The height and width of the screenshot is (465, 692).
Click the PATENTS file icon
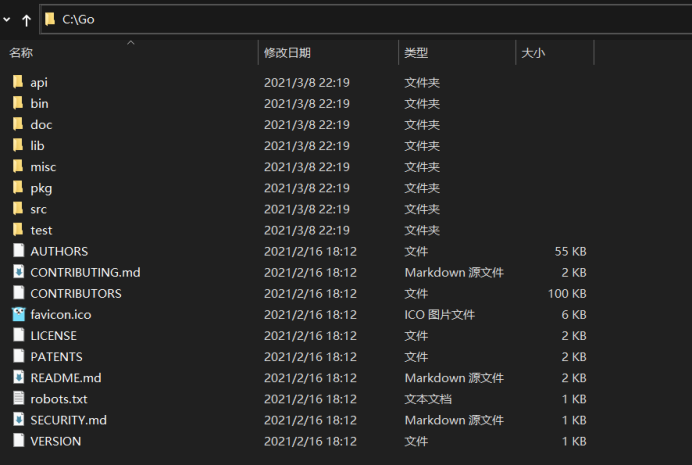pyautogui.click(x=19, y=356)
